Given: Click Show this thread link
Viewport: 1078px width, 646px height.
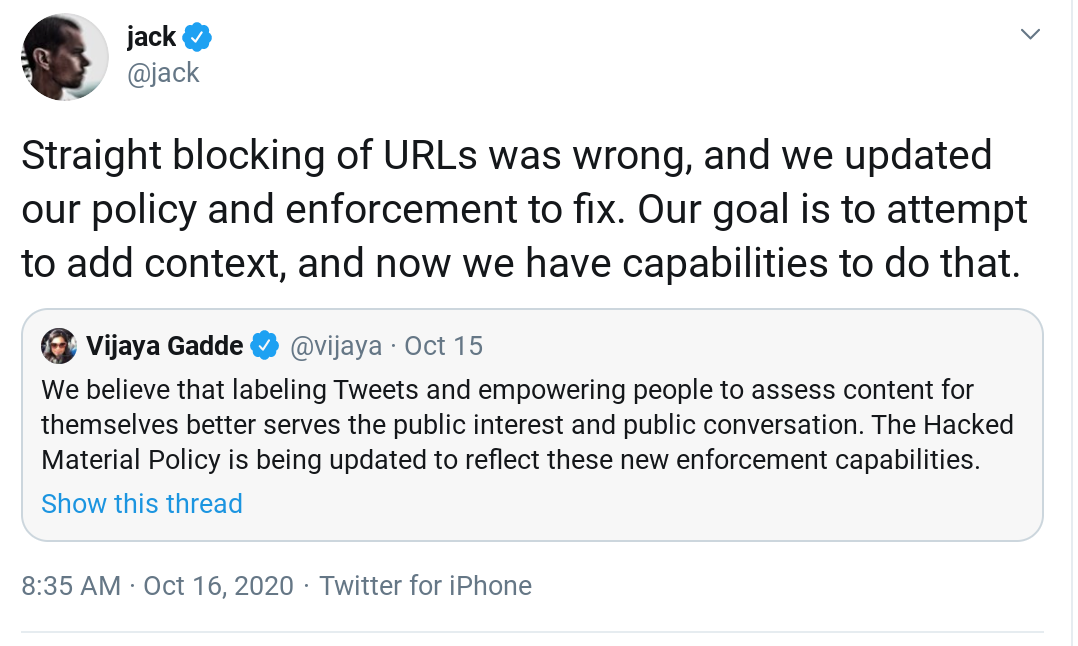Looking at the screenshot, I should (142, 504).
